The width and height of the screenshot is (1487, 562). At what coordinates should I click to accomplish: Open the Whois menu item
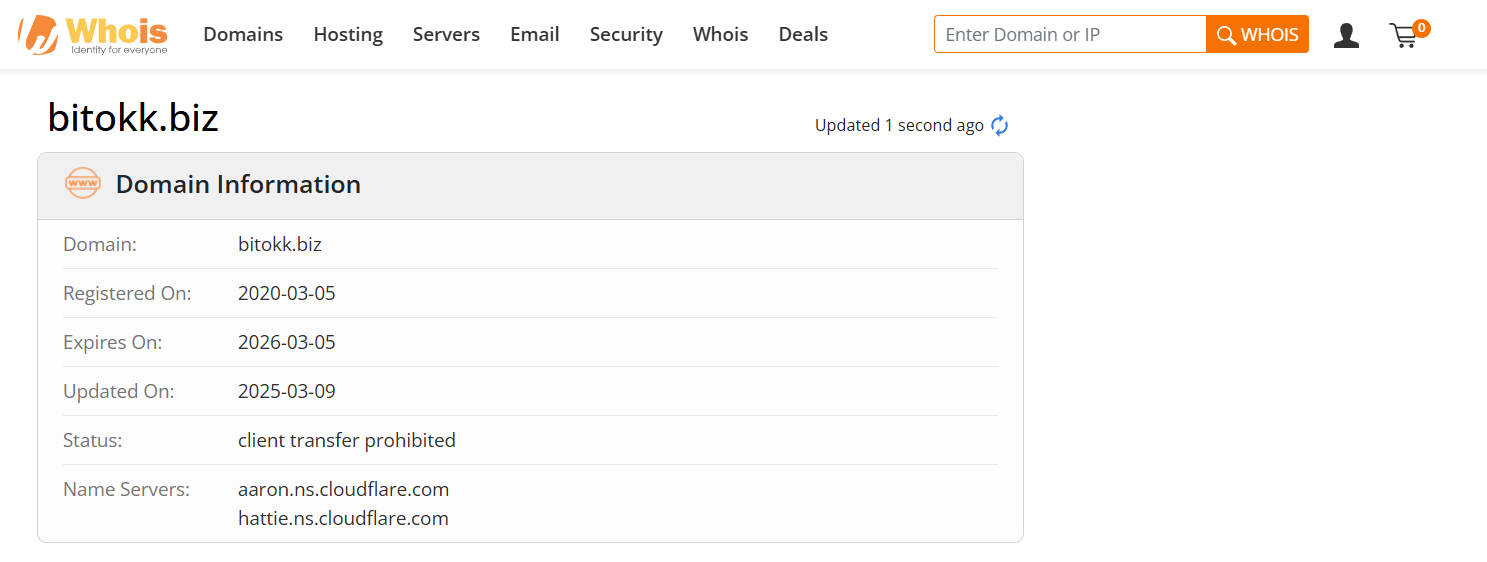(x=720, y=35)
